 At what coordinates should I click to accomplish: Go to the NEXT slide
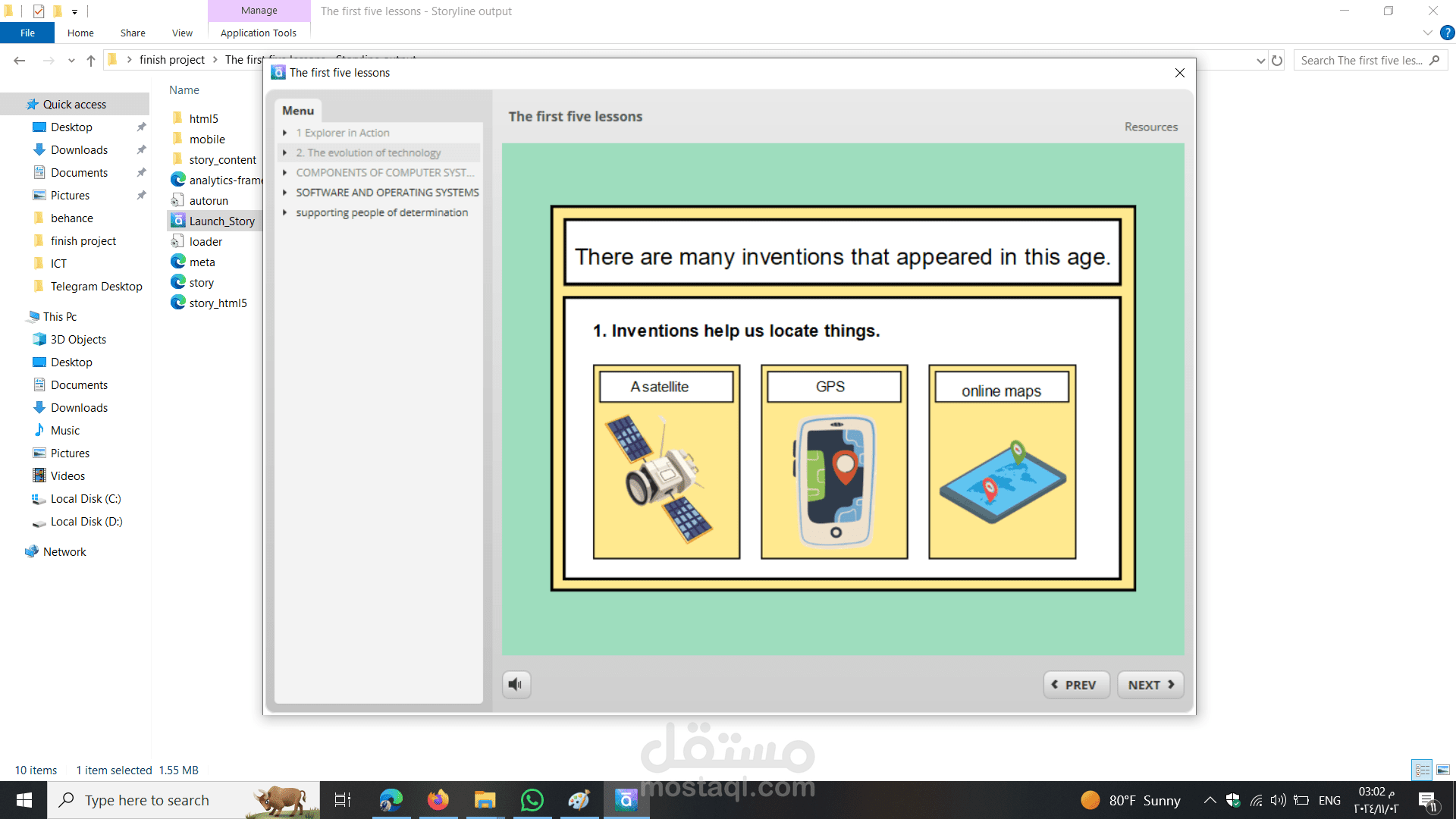pos(1150,685)
